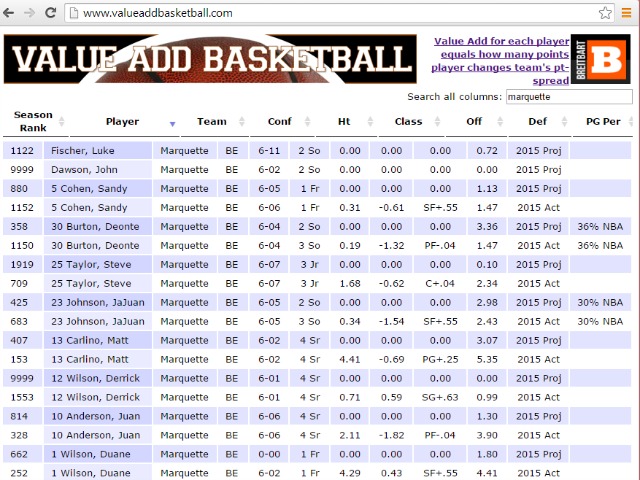Screen dimensions: 640x480
Task: Click value '2.98' in rank 425 row
Action: click(487, 302)
